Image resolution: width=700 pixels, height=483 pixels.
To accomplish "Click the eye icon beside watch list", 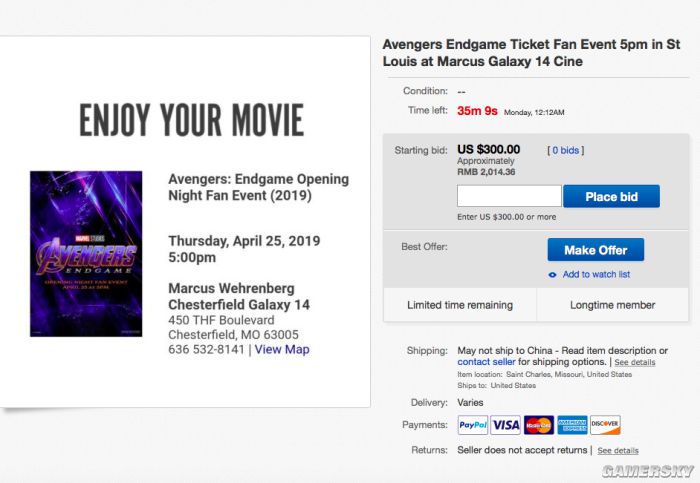I will [552, 275].
